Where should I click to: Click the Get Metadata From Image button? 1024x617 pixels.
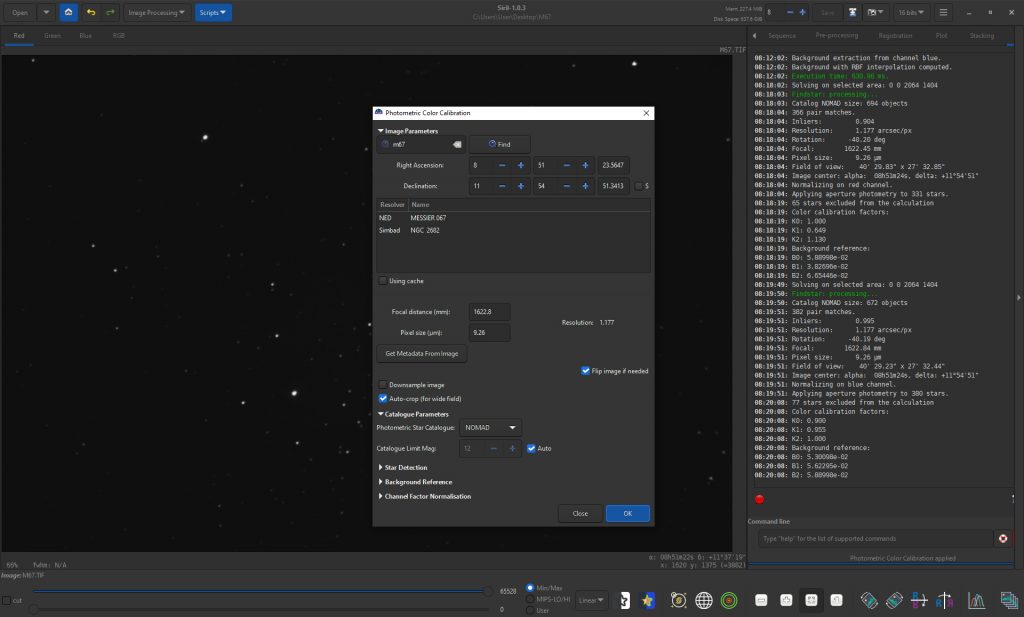pos(421,353)
